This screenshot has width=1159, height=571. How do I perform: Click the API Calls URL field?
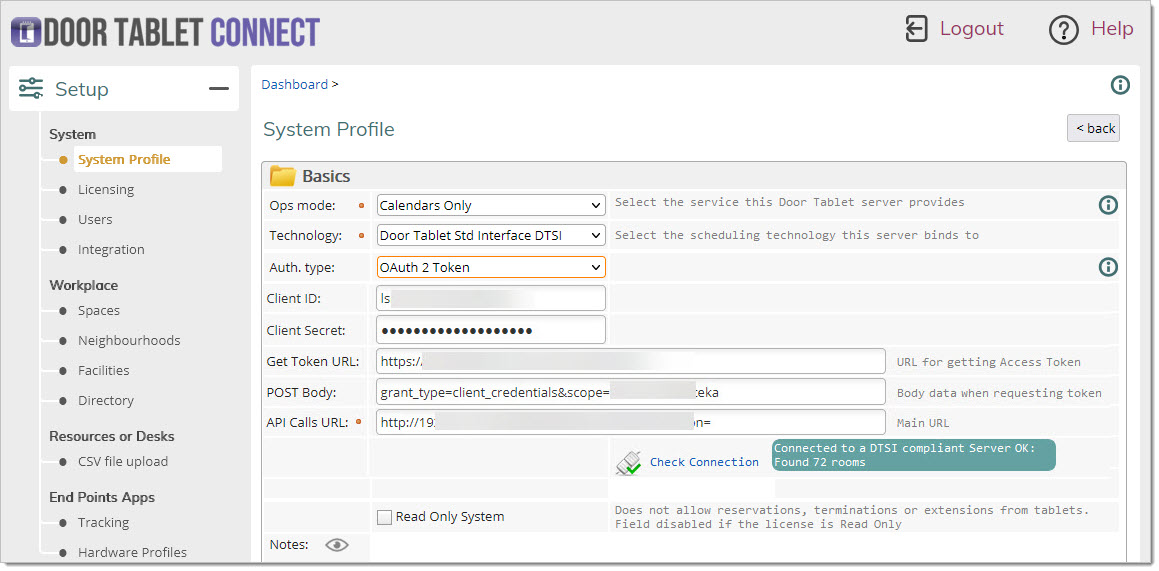(631, 423)
